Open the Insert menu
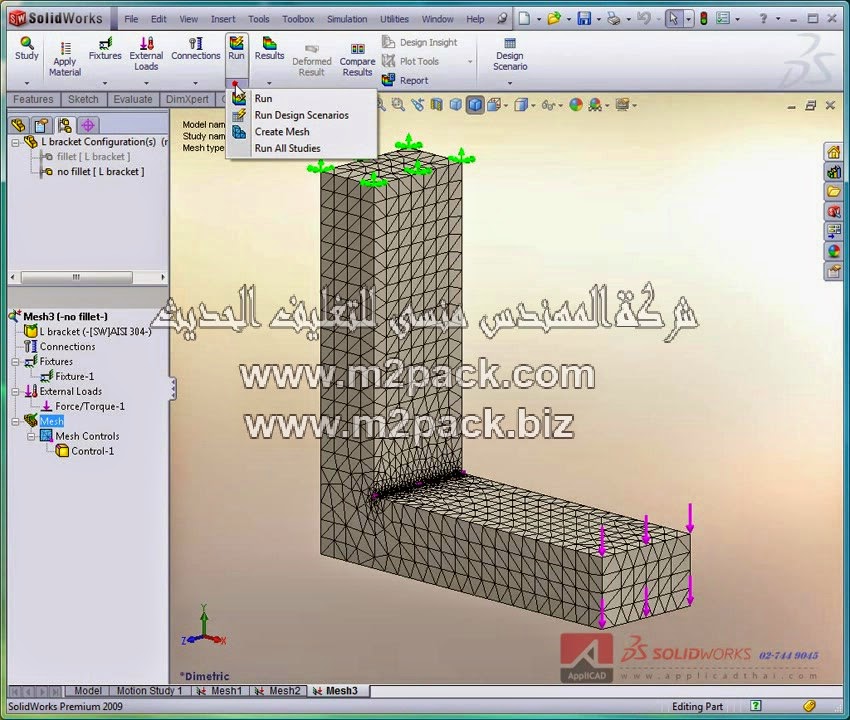This screenshot has width=850, height=720. [x=223, y=19]
